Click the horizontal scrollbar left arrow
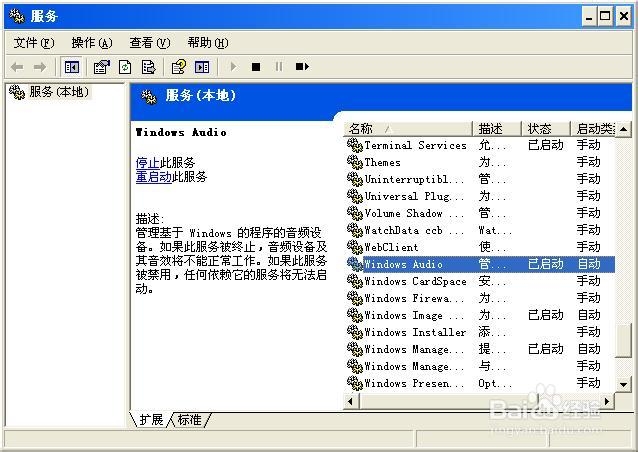The image size is (638, 452). 351,402
